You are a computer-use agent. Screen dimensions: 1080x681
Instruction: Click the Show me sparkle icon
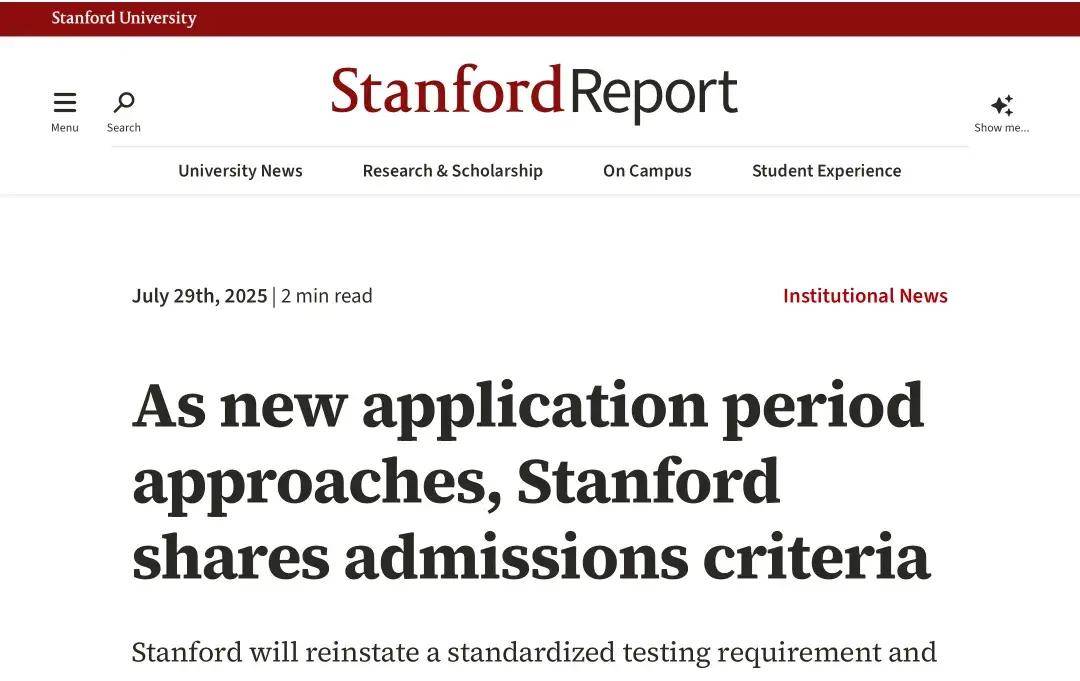click(x=1002, y=105)
